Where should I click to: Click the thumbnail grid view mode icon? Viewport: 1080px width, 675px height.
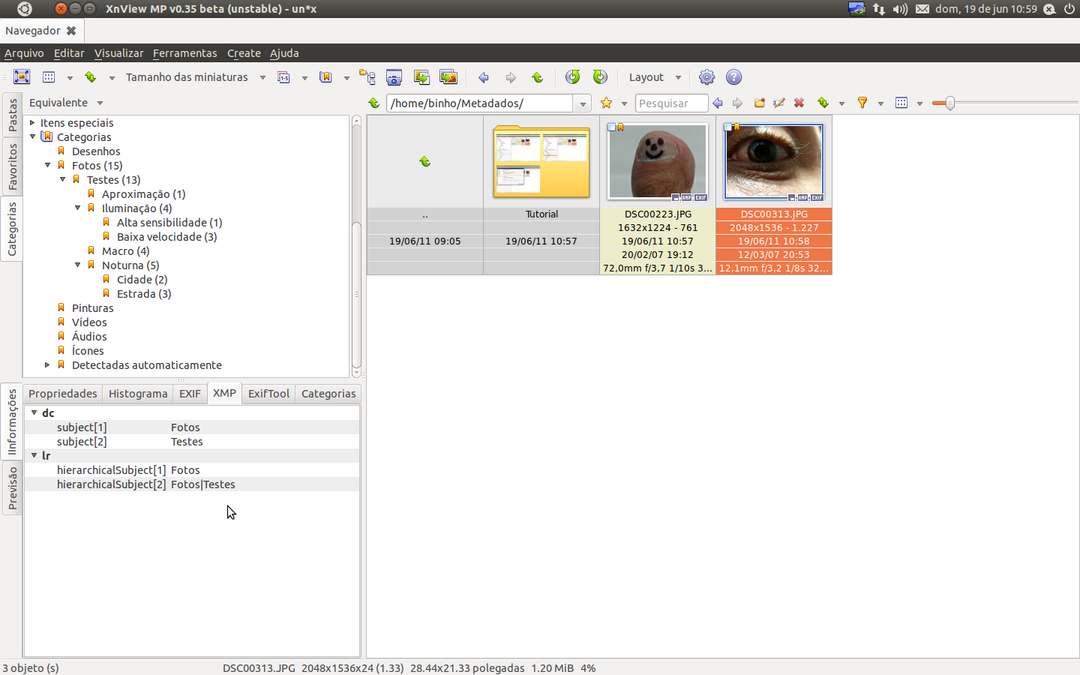click(x=49, y=77)
